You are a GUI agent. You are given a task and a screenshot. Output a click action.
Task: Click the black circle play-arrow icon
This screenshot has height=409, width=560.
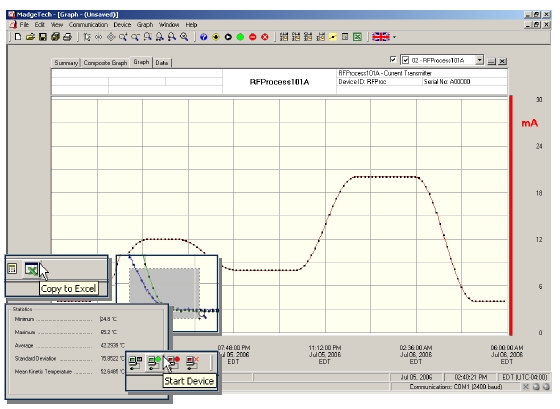[x=228, y=37]
